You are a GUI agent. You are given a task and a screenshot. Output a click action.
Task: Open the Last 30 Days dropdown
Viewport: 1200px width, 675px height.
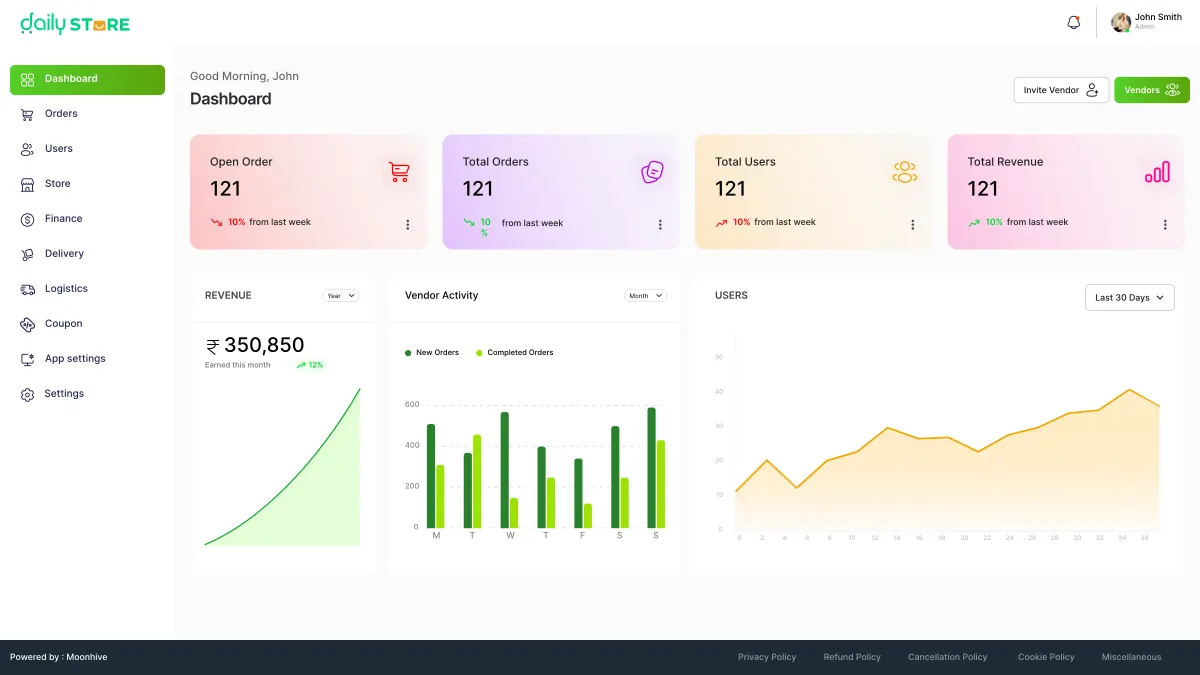click(1130, 298)
